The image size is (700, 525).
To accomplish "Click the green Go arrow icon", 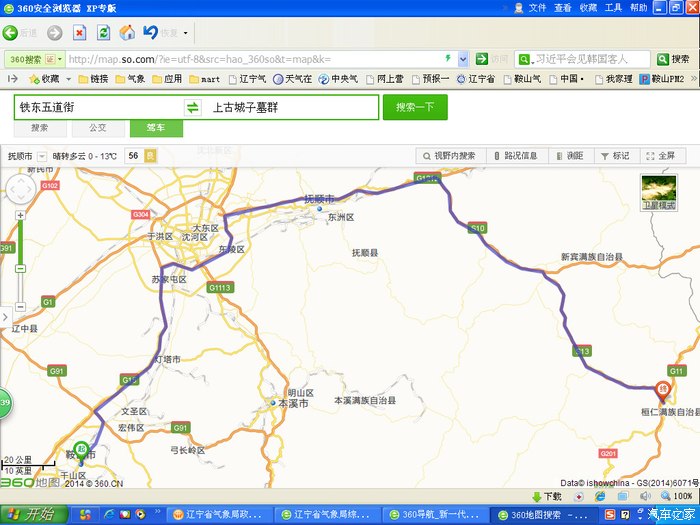I will click(x=481, y=58).
